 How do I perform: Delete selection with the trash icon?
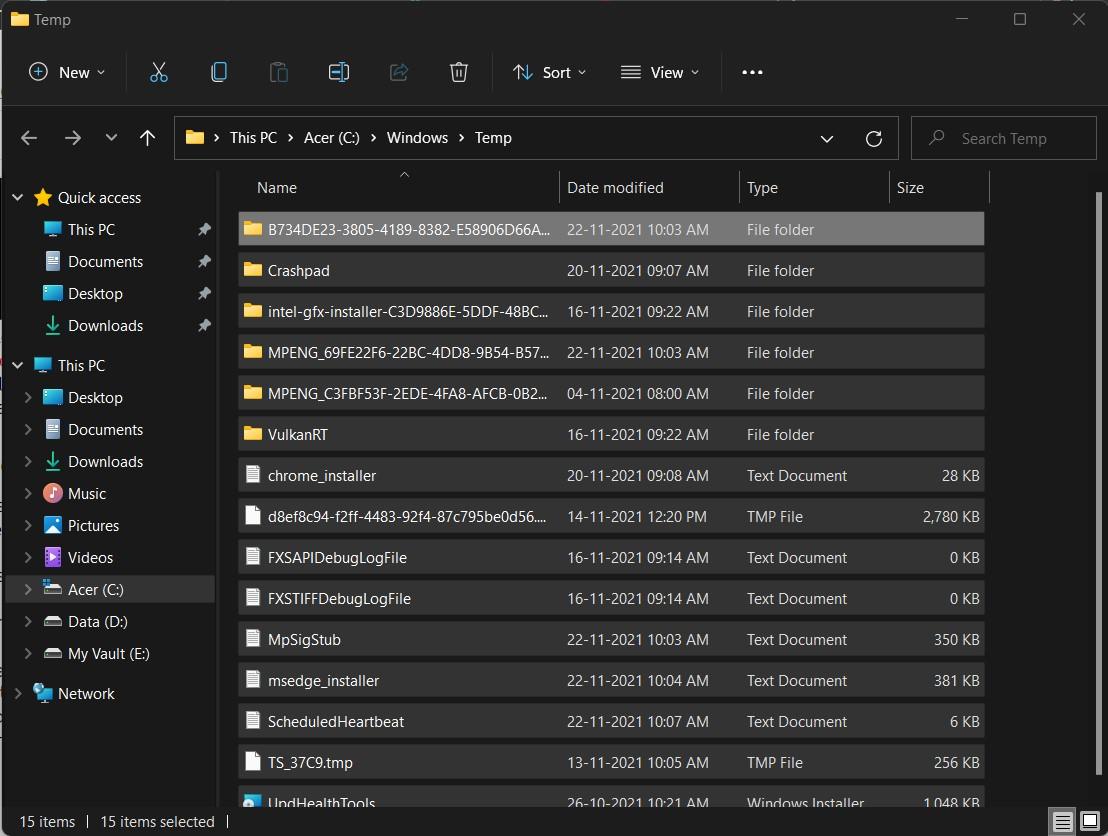458,72
